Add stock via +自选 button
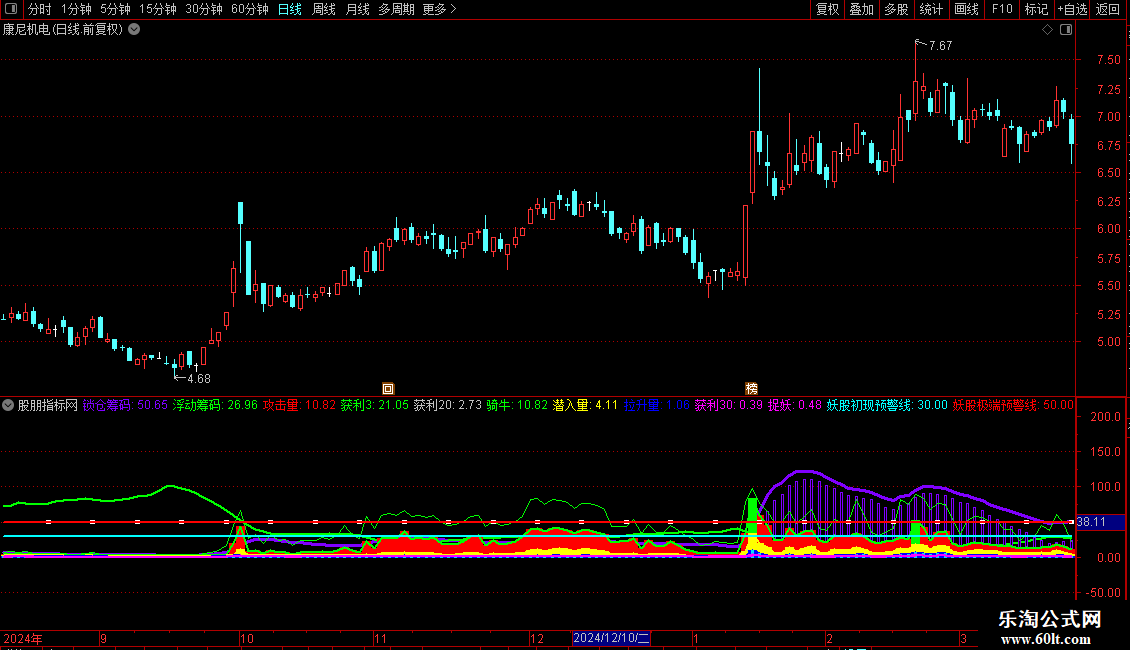The width and height of the screenshot is (1130, 650). (1072, 9)
